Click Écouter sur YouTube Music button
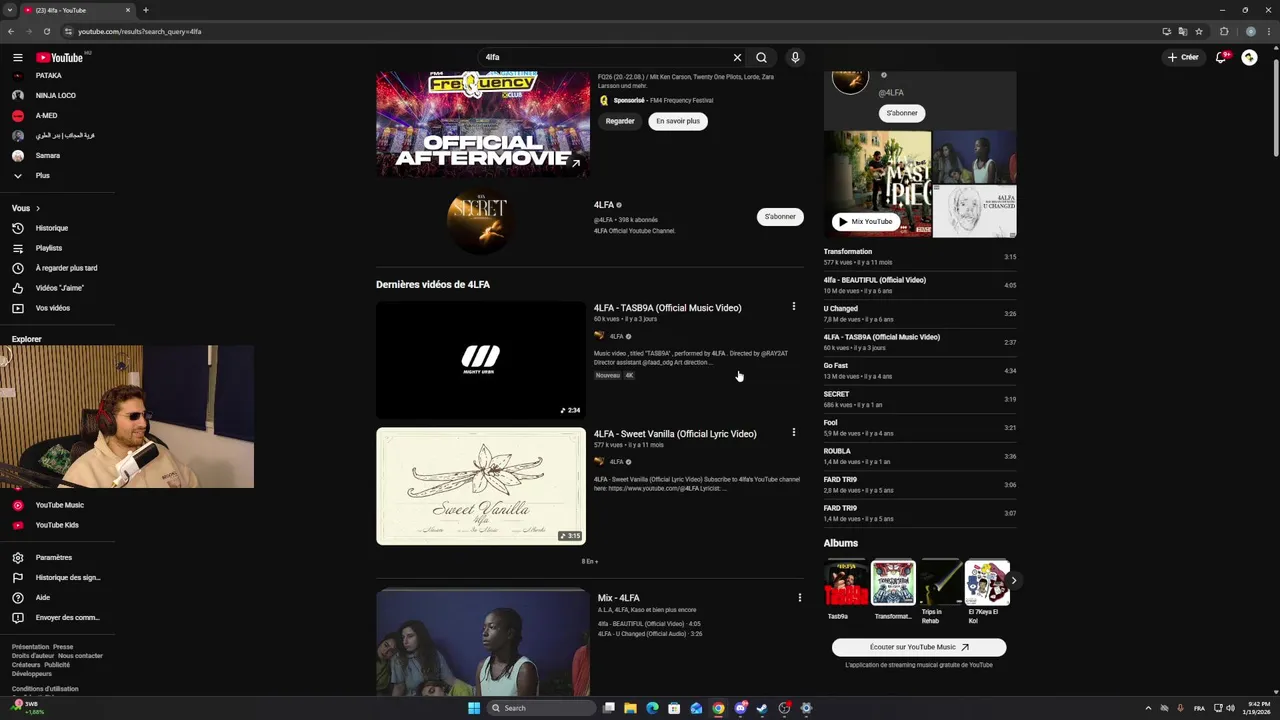Viewport: 1280px width, 720px height. [x=919, y=647]
